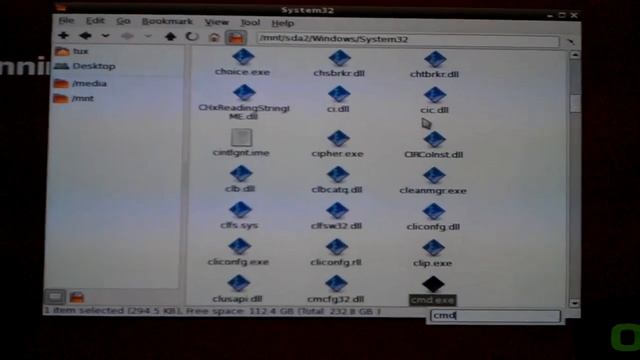Select the clip.exe file icon

click(x=433, y=248)
